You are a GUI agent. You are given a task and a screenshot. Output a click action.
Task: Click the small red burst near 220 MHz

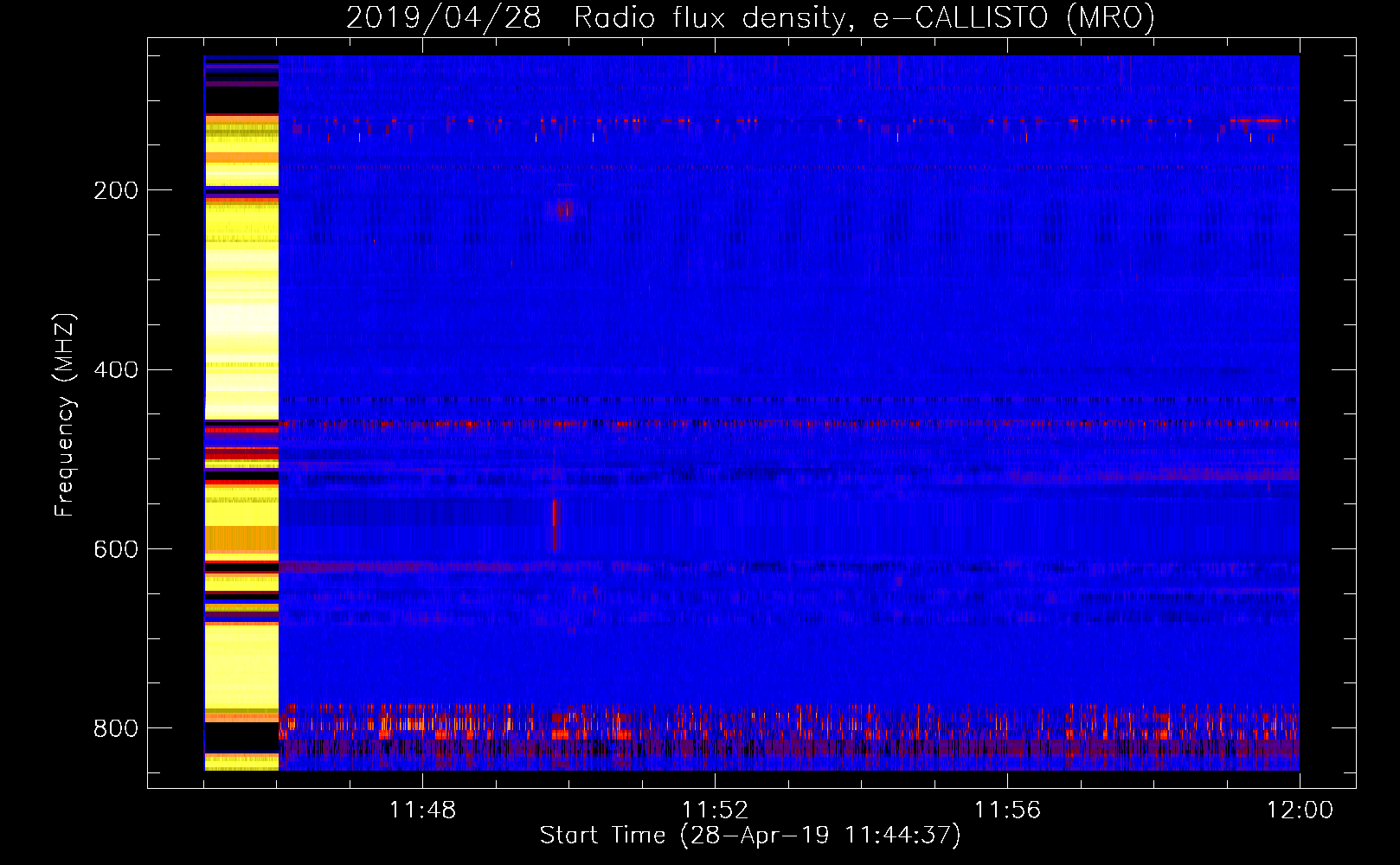(x=561, y=209)
